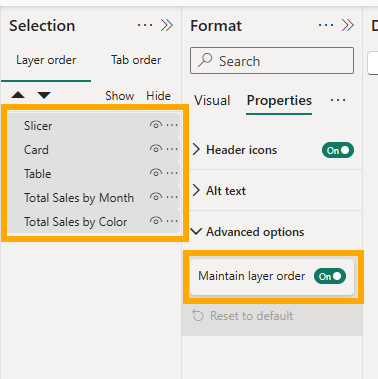The width and height of the screenshot is (378, 379).
Task: Select the Table layer row
Action: pos(93,173)
